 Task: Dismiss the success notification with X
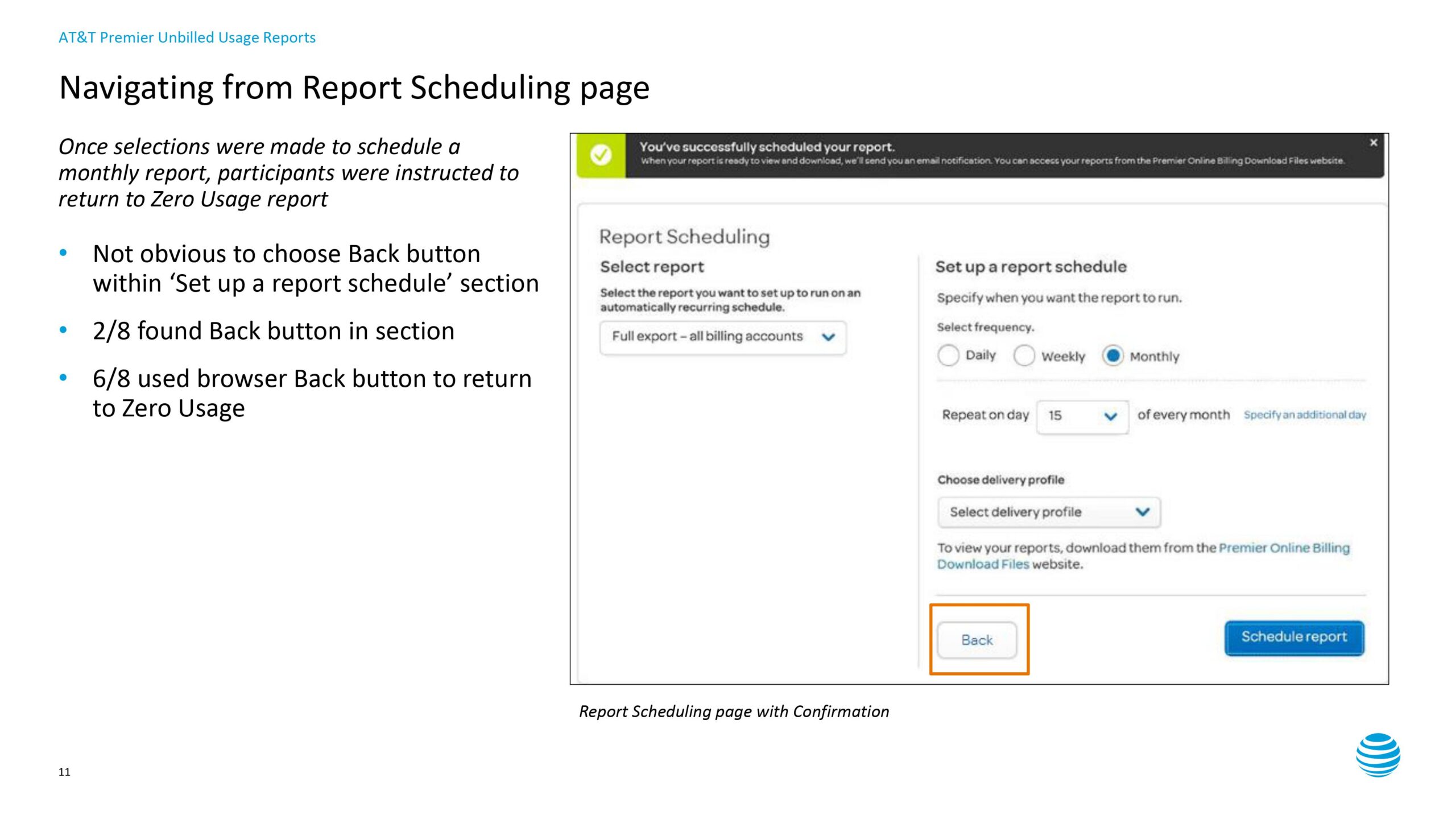pos(1373,143)
